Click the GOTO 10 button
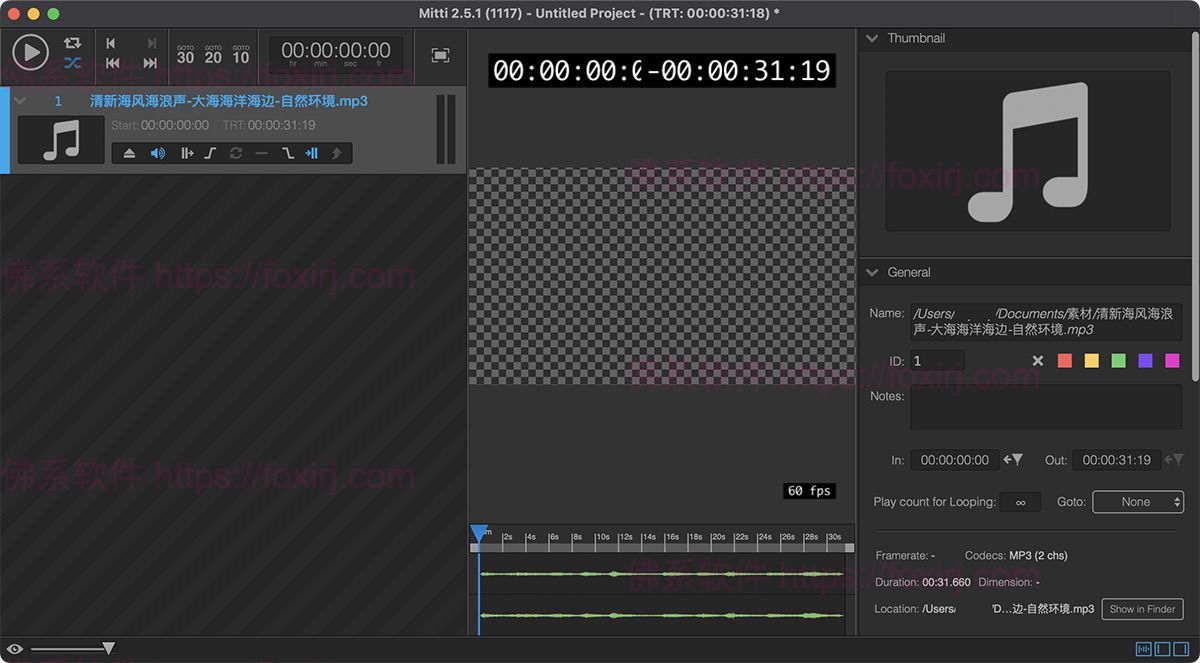This screenshot has width=1200, height=663. coord(241,54)
